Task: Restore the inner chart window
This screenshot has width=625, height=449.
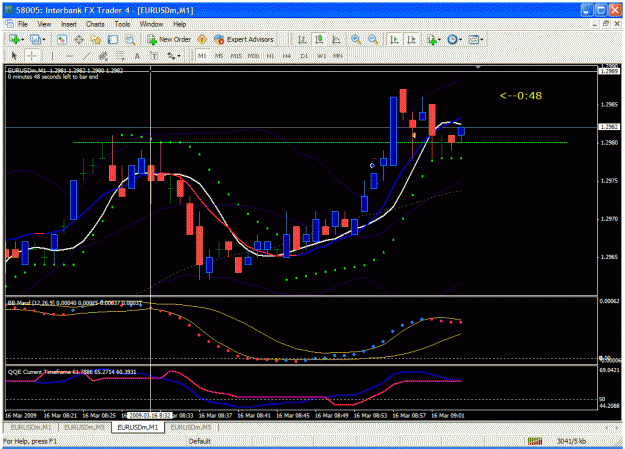Action: (x=606, y=24)
